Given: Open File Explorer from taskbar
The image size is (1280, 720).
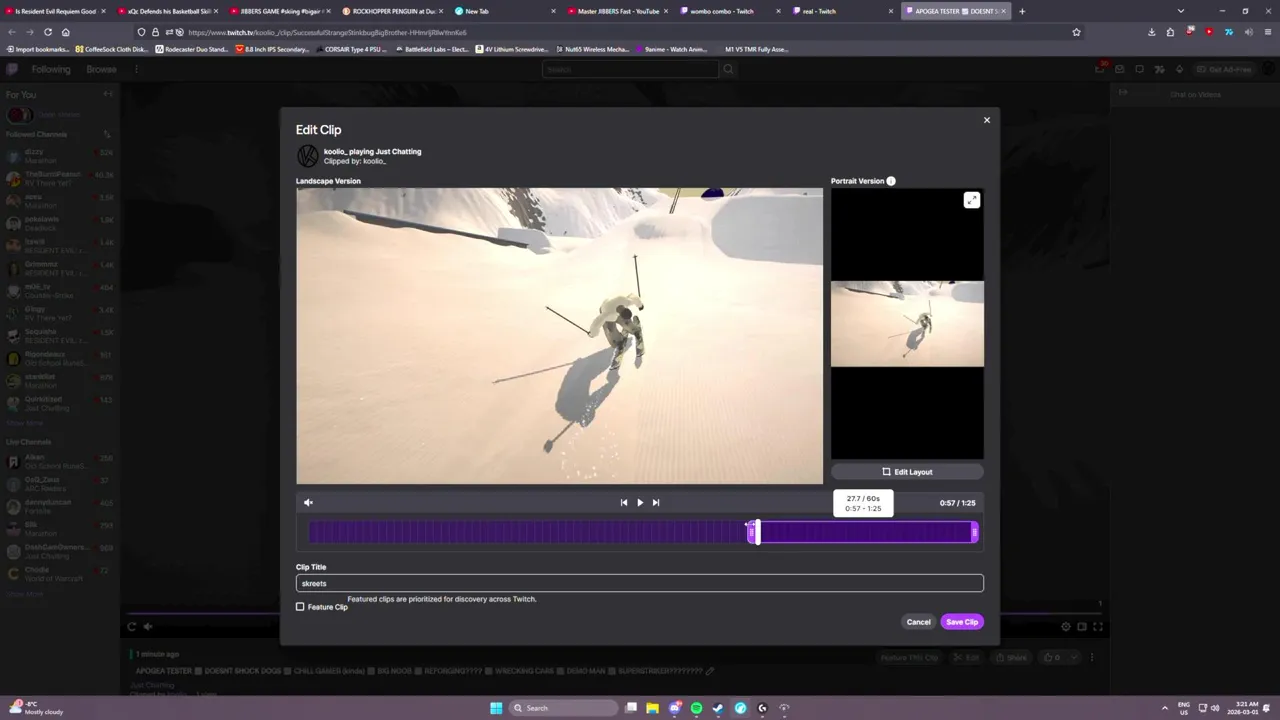Looking at the screenshot, I should [x=652, y=708].
